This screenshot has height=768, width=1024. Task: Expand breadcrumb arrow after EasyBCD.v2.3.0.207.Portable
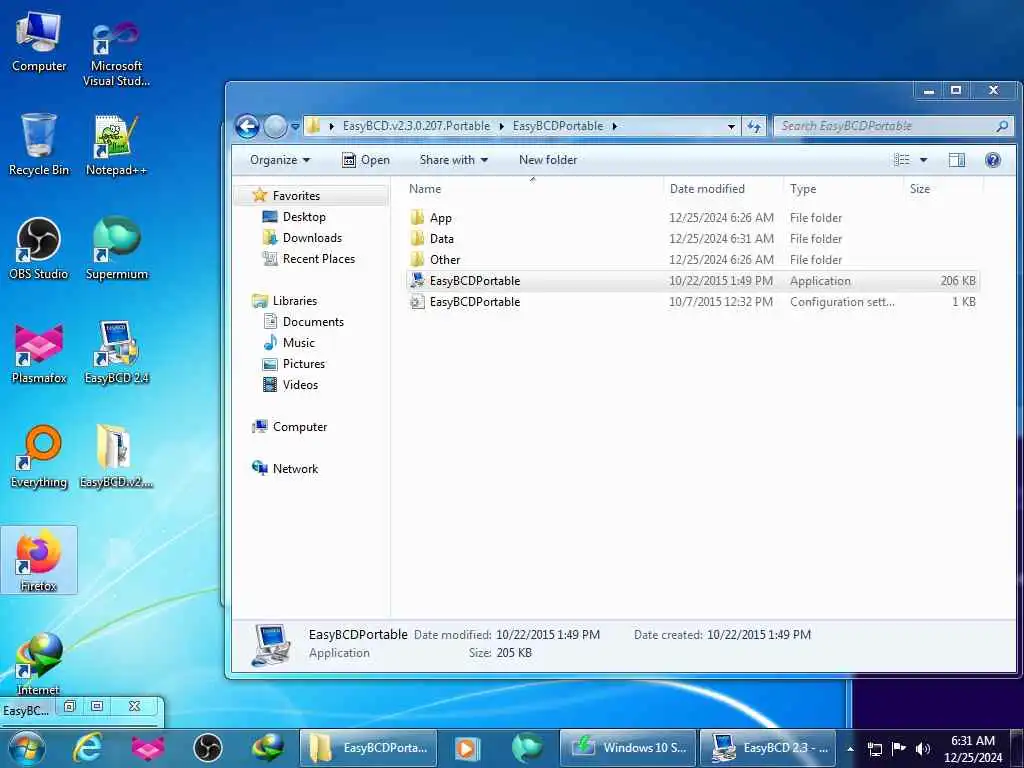coord(502,126)
